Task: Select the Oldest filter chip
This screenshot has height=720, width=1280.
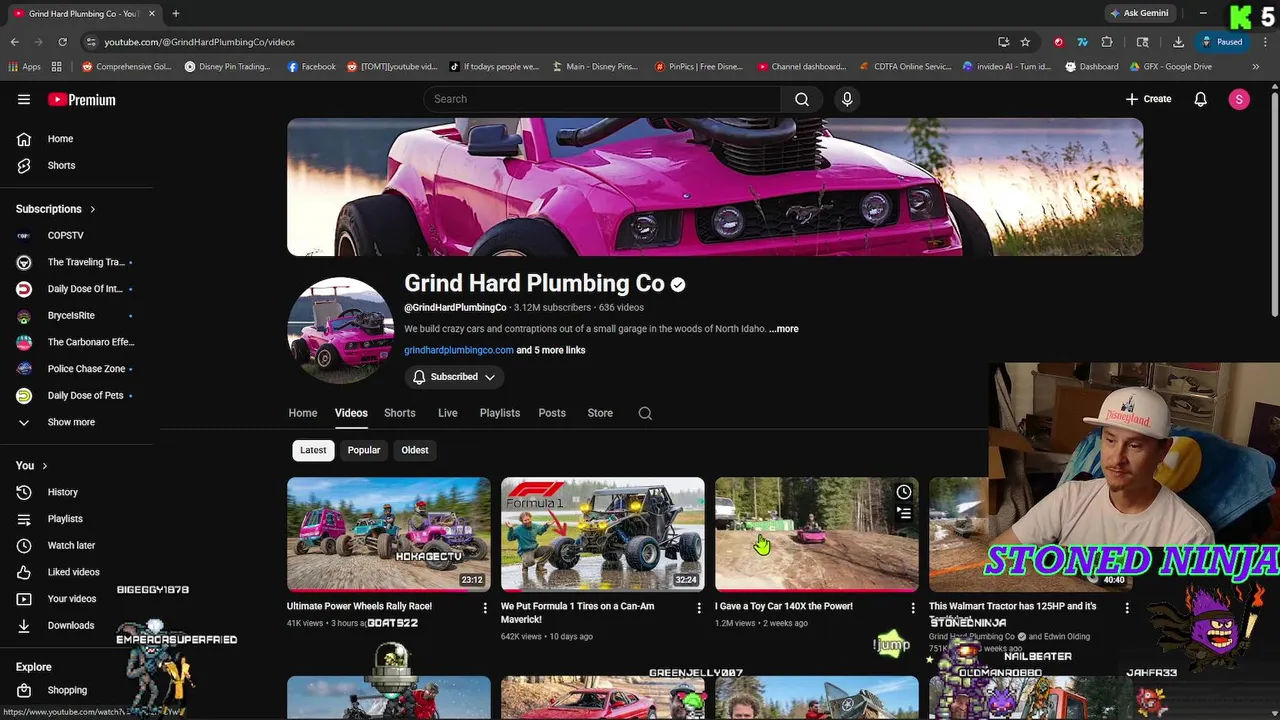Action: coord(415,450)
